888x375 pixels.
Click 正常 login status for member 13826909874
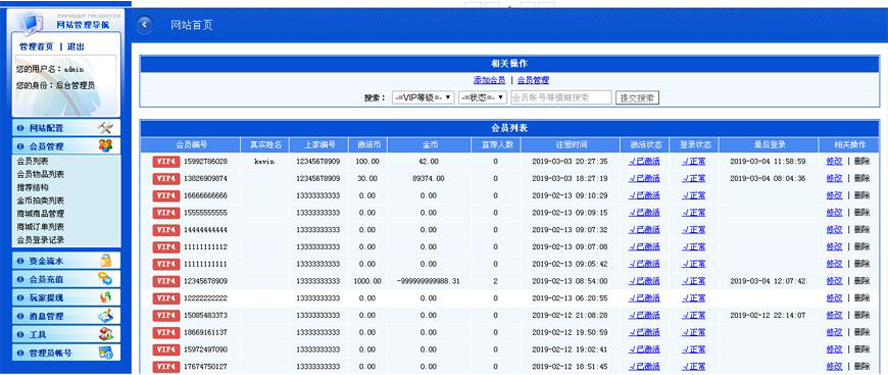[x=694, y=178]
